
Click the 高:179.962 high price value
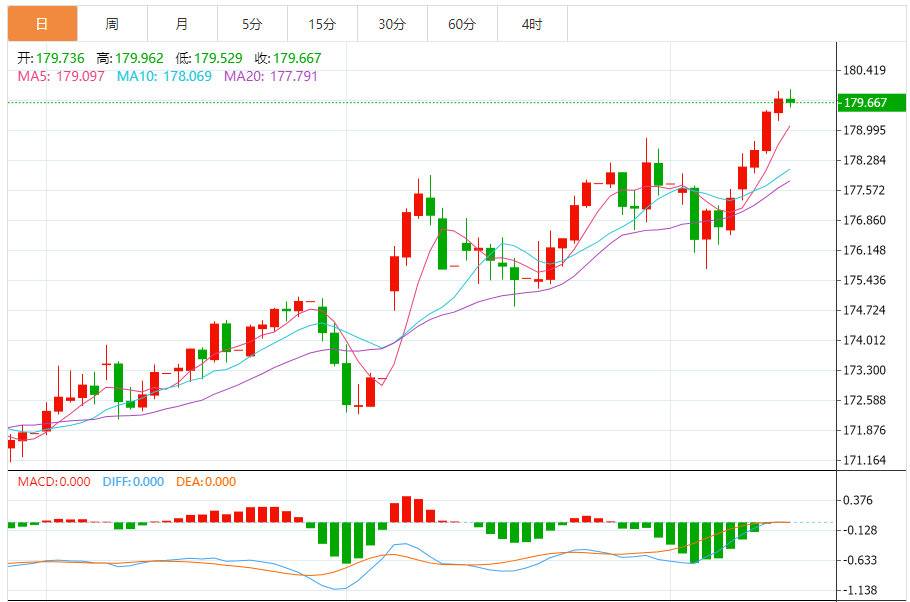[130, 58]
